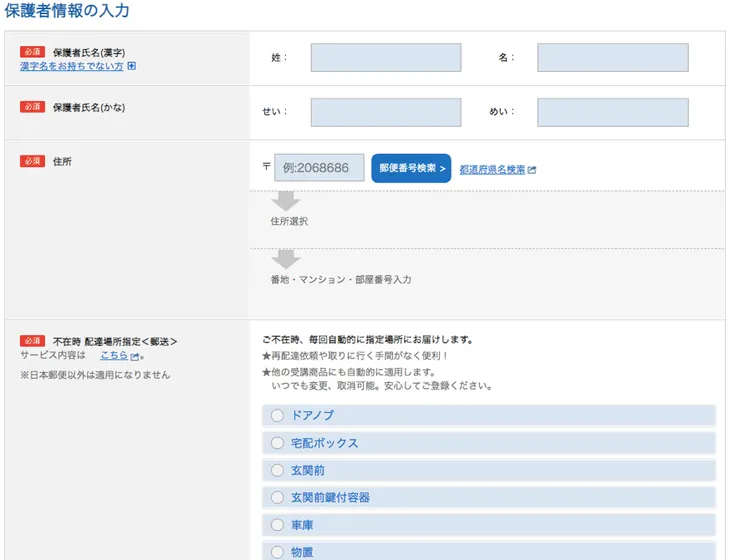Click the 必須 badge beside 住所
740x560 pixels.
(33, 161)
